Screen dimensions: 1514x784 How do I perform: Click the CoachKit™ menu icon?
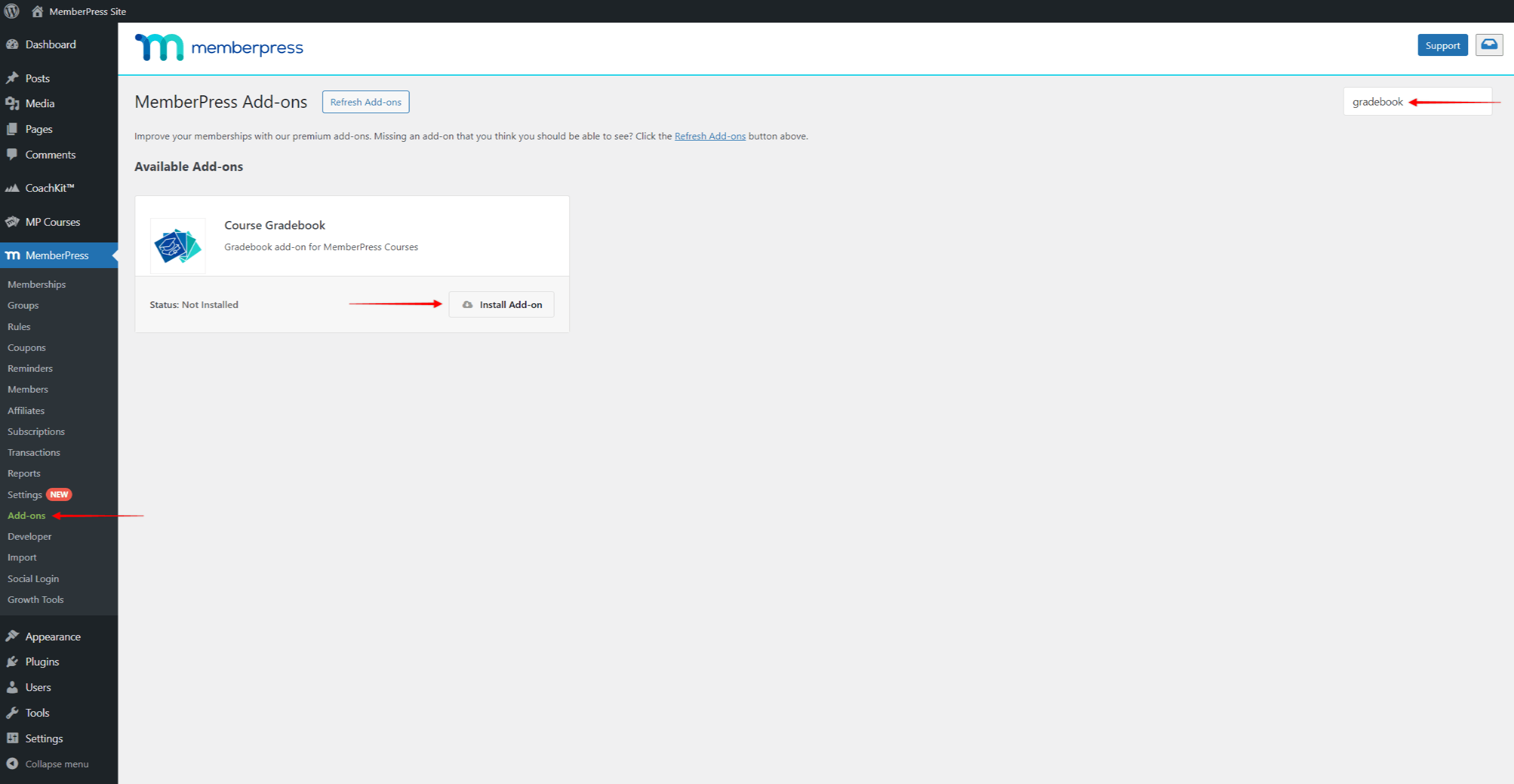click(13, 188)
